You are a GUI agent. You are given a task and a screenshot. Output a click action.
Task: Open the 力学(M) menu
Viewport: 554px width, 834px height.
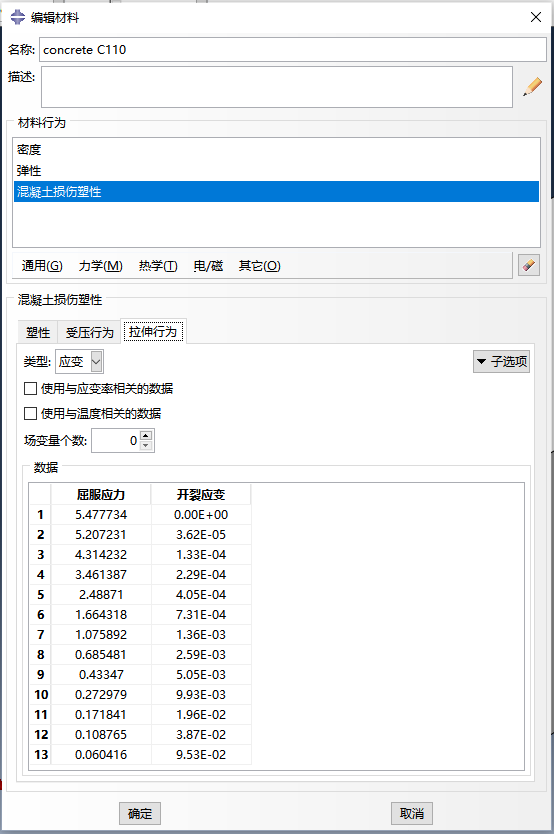click(x=100, y=265)
